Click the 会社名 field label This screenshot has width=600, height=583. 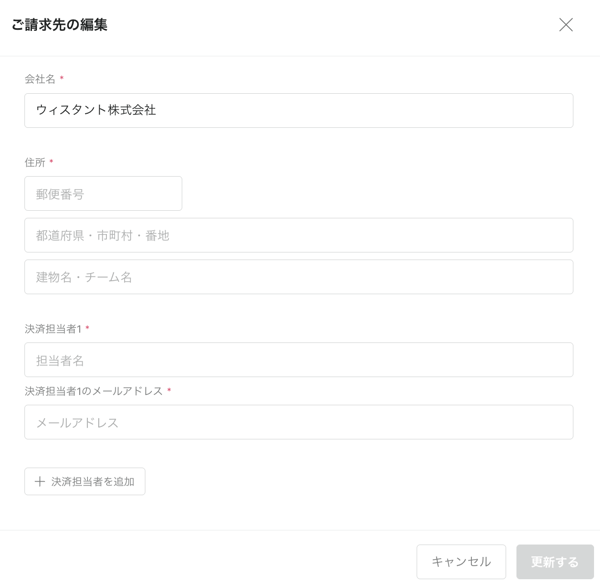40,79
